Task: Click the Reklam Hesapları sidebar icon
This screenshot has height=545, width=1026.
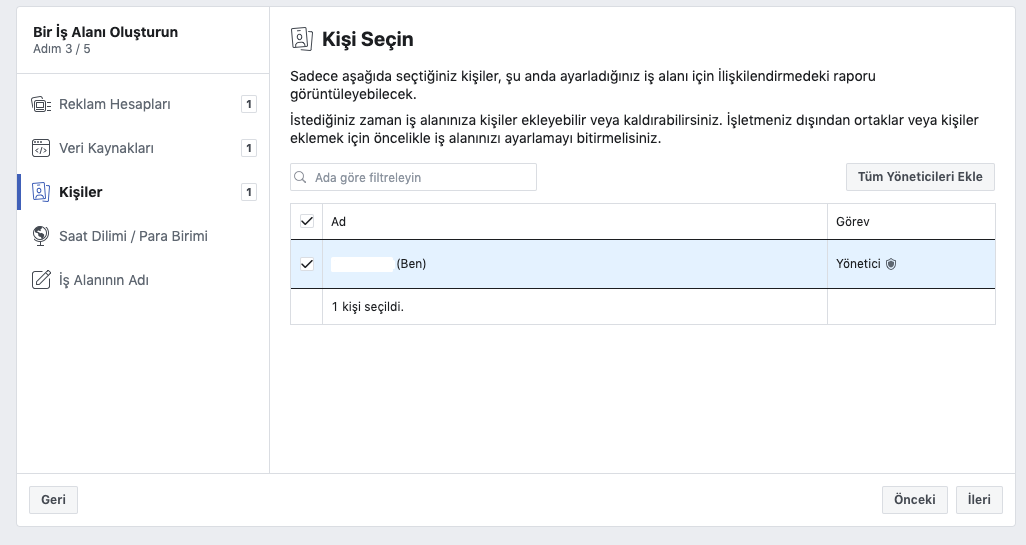Action: (x=41, y=104)
